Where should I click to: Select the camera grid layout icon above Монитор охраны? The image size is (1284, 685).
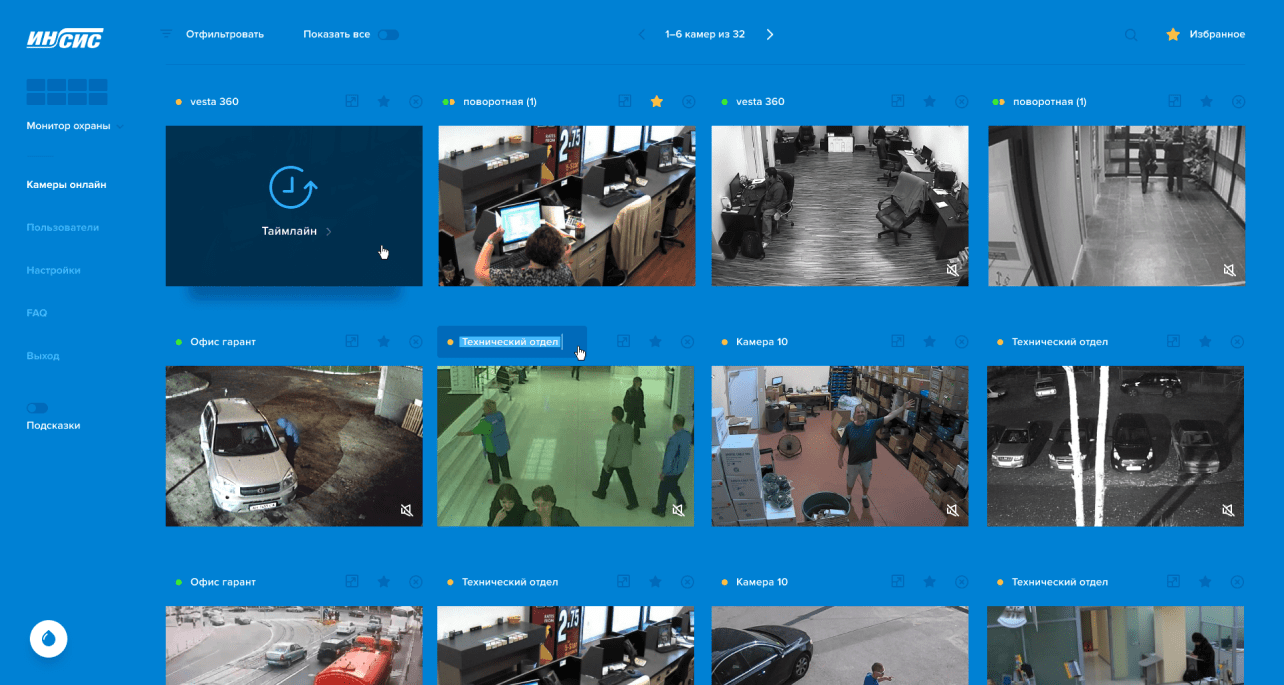67,92
